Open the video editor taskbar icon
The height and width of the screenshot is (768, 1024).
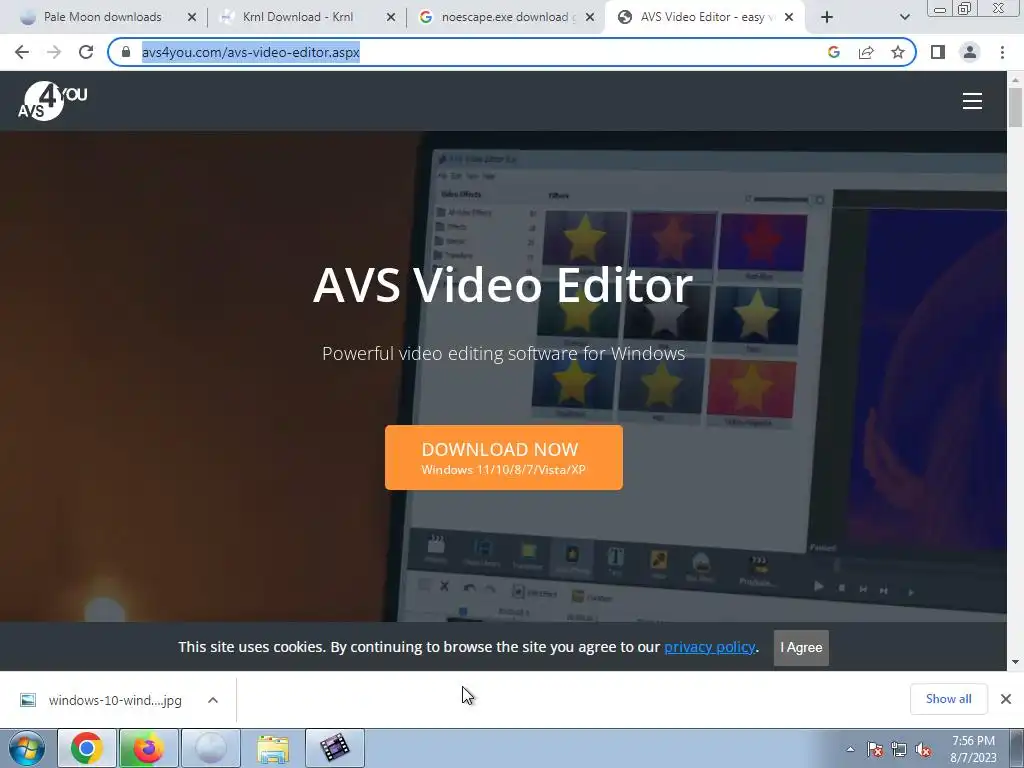tap(334, 748)
